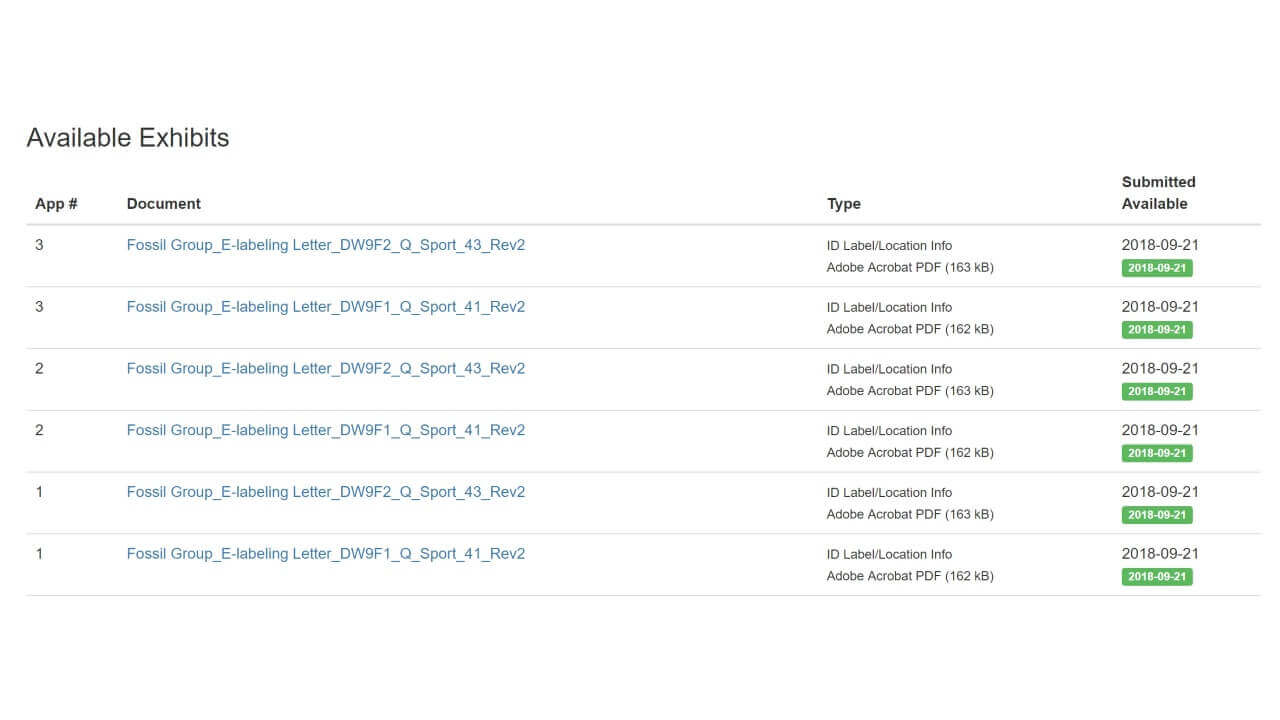Open DW9F1_Q_Sport_41 letter for App 2
This screenshot has width=1280, height=720.
pos(325,430)
